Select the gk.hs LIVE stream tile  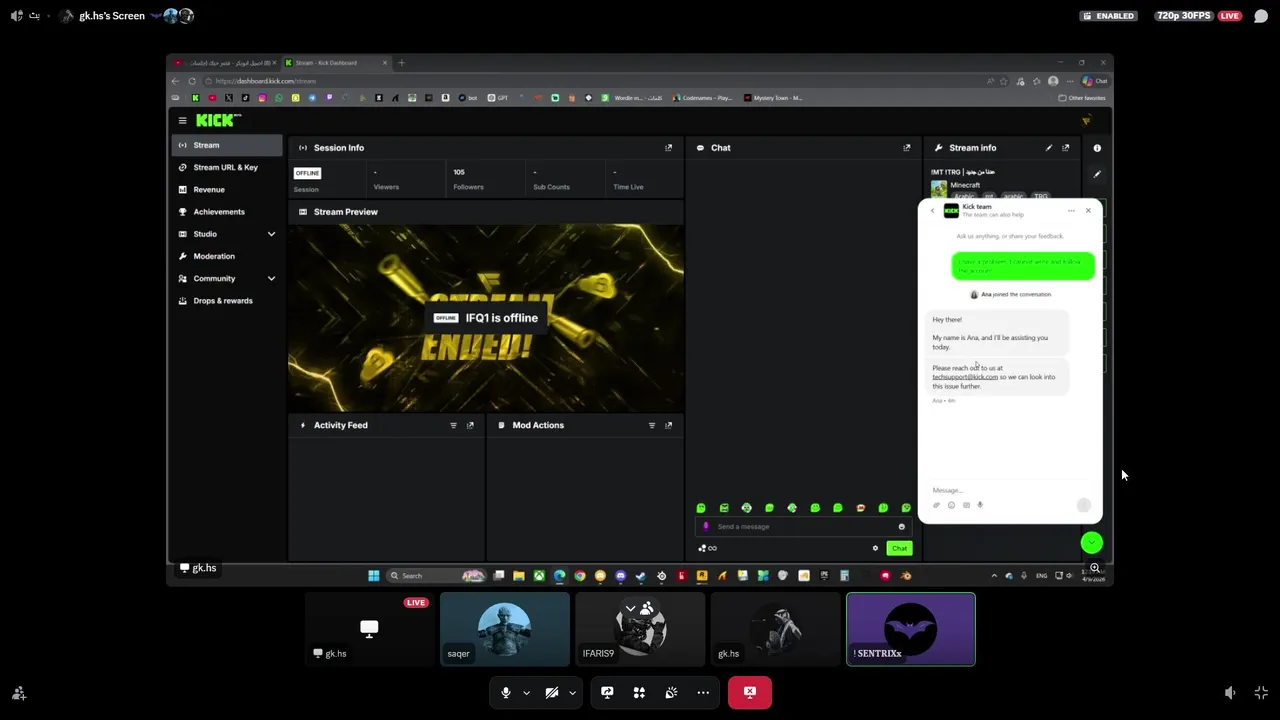[369, 629]
